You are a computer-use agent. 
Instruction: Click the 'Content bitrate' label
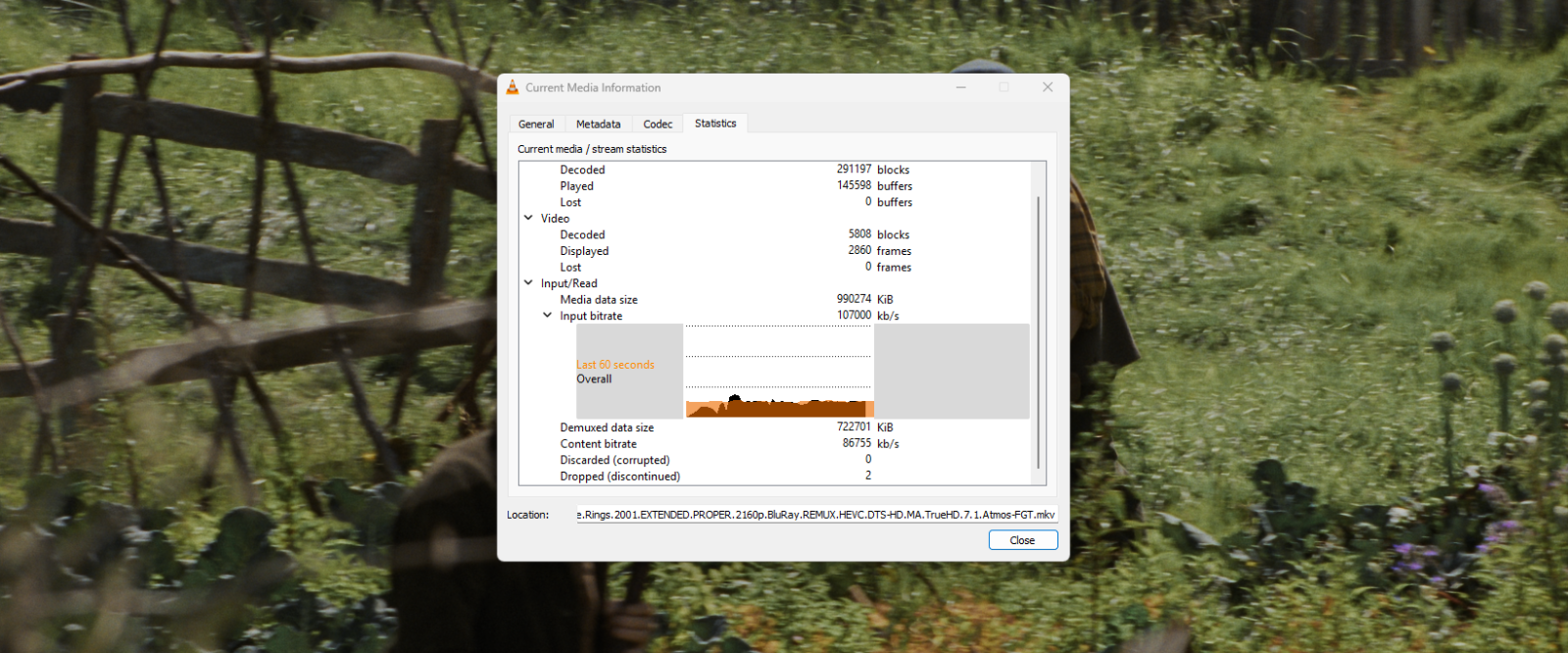click(x=598, y=444)
